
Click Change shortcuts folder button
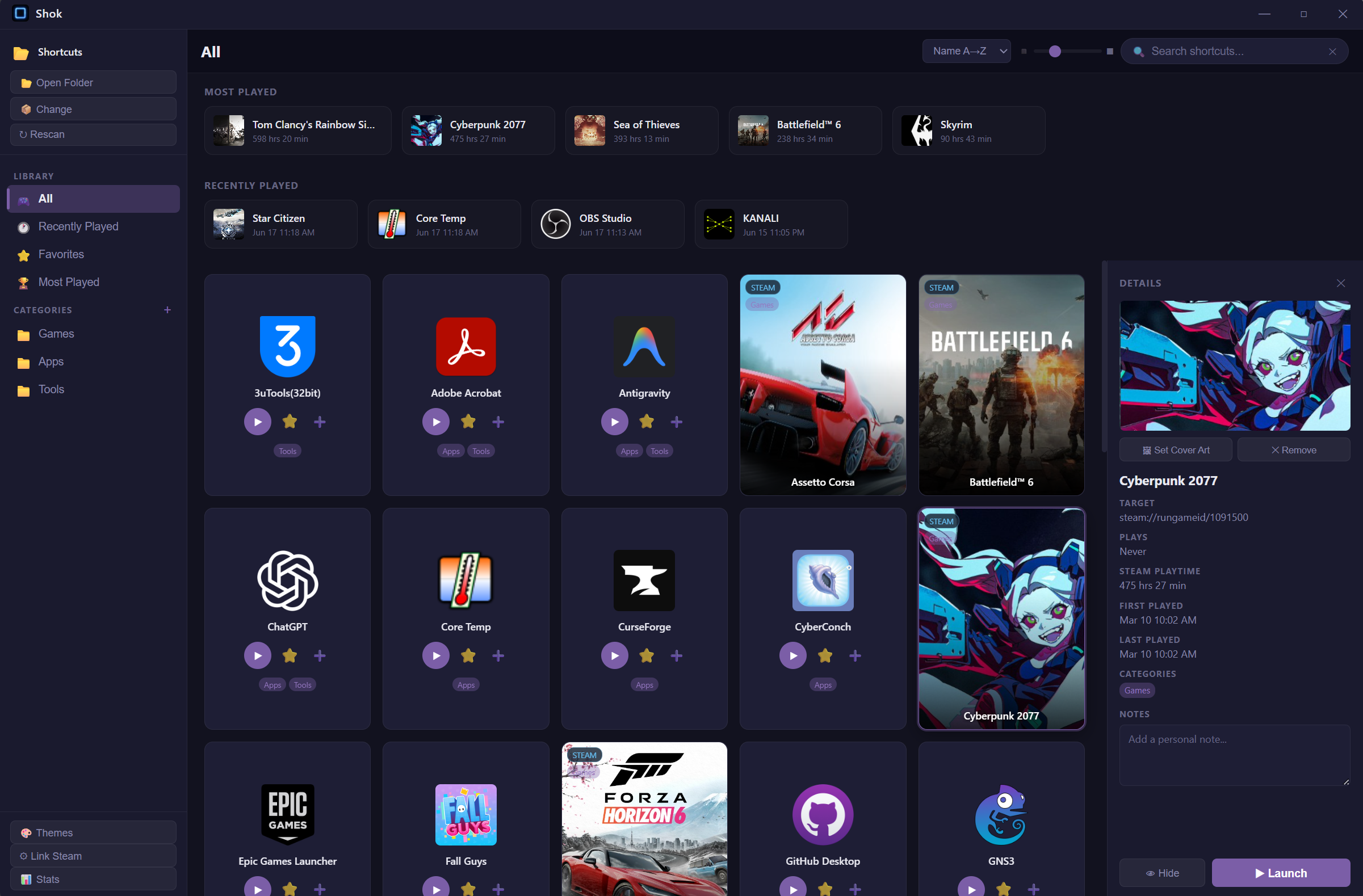tap(93, 109)
